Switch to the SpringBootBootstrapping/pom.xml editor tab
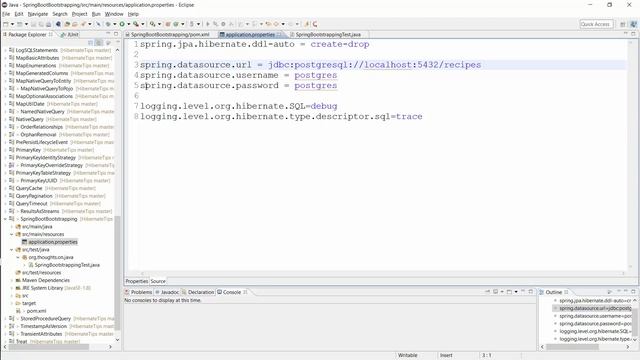This screenshot has width=640, height=360. [x=168, y=35]
